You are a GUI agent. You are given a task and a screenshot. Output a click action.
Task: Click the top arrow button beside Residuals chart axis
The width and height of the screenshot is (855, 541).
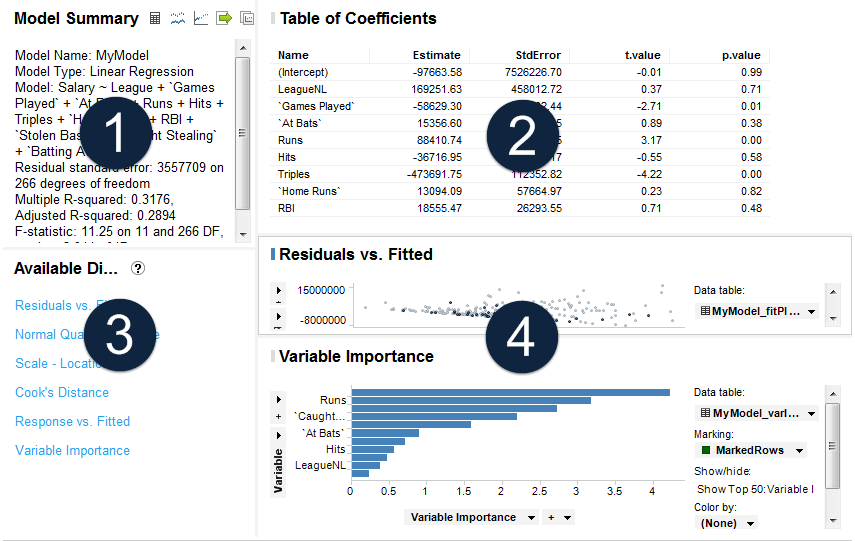tap(279, 290)
